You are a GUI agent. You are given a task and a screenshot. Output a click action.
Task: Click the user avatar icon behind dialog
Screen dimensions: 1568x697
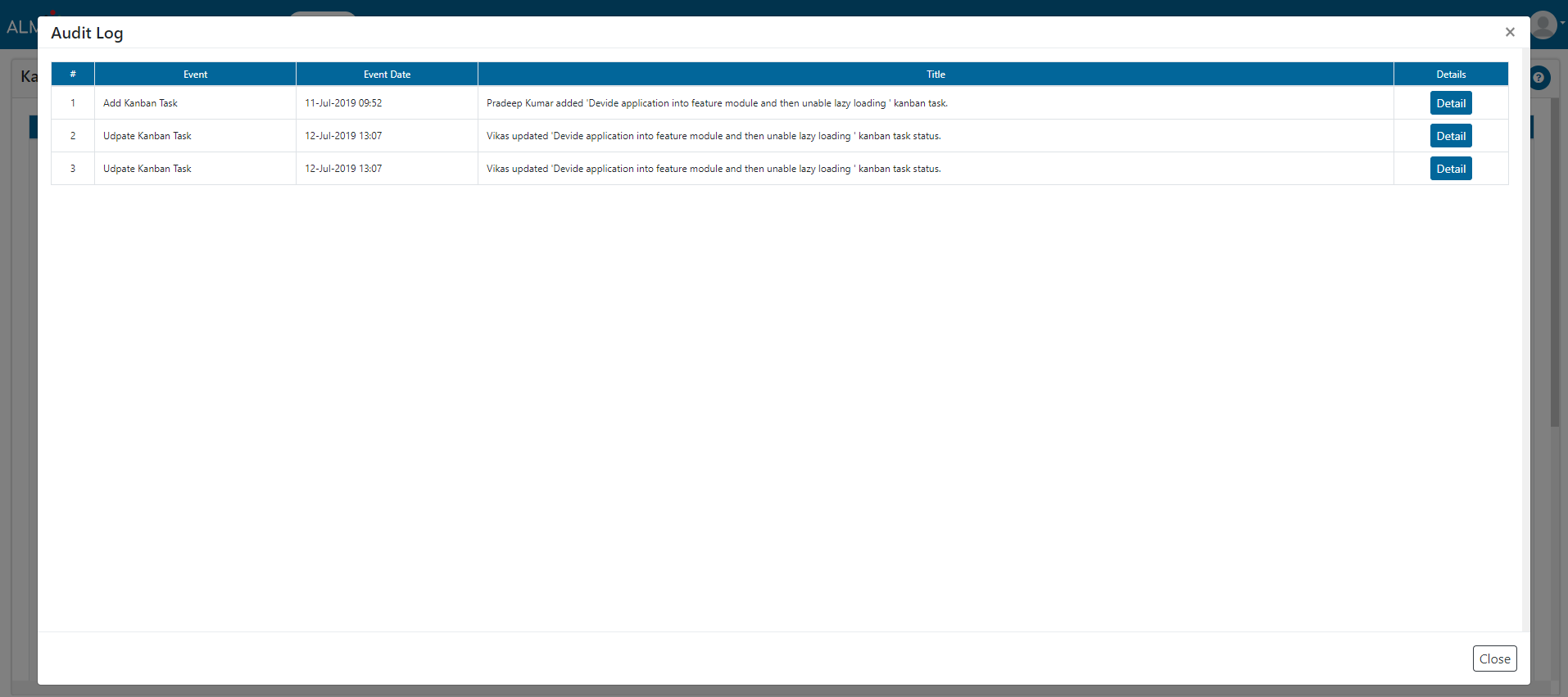point(1543,25)
